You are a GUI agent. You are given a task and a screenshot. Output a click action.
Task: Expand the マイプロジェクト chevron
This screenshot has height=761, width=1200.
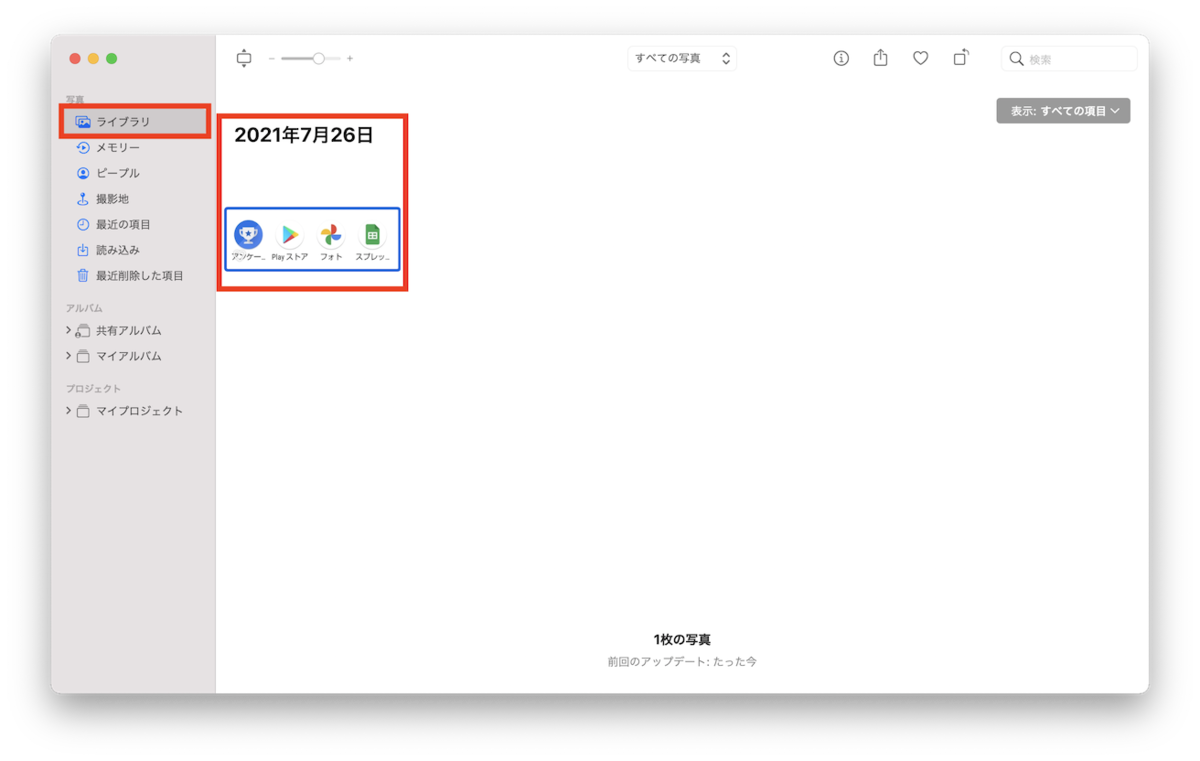point(68,411)
